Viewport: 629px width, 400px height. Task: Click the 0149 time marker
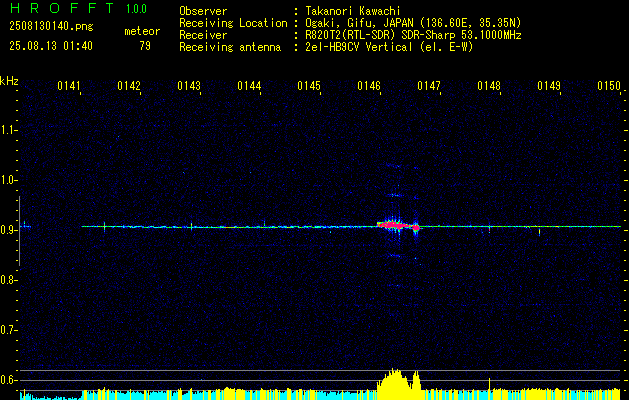[549, 86]
